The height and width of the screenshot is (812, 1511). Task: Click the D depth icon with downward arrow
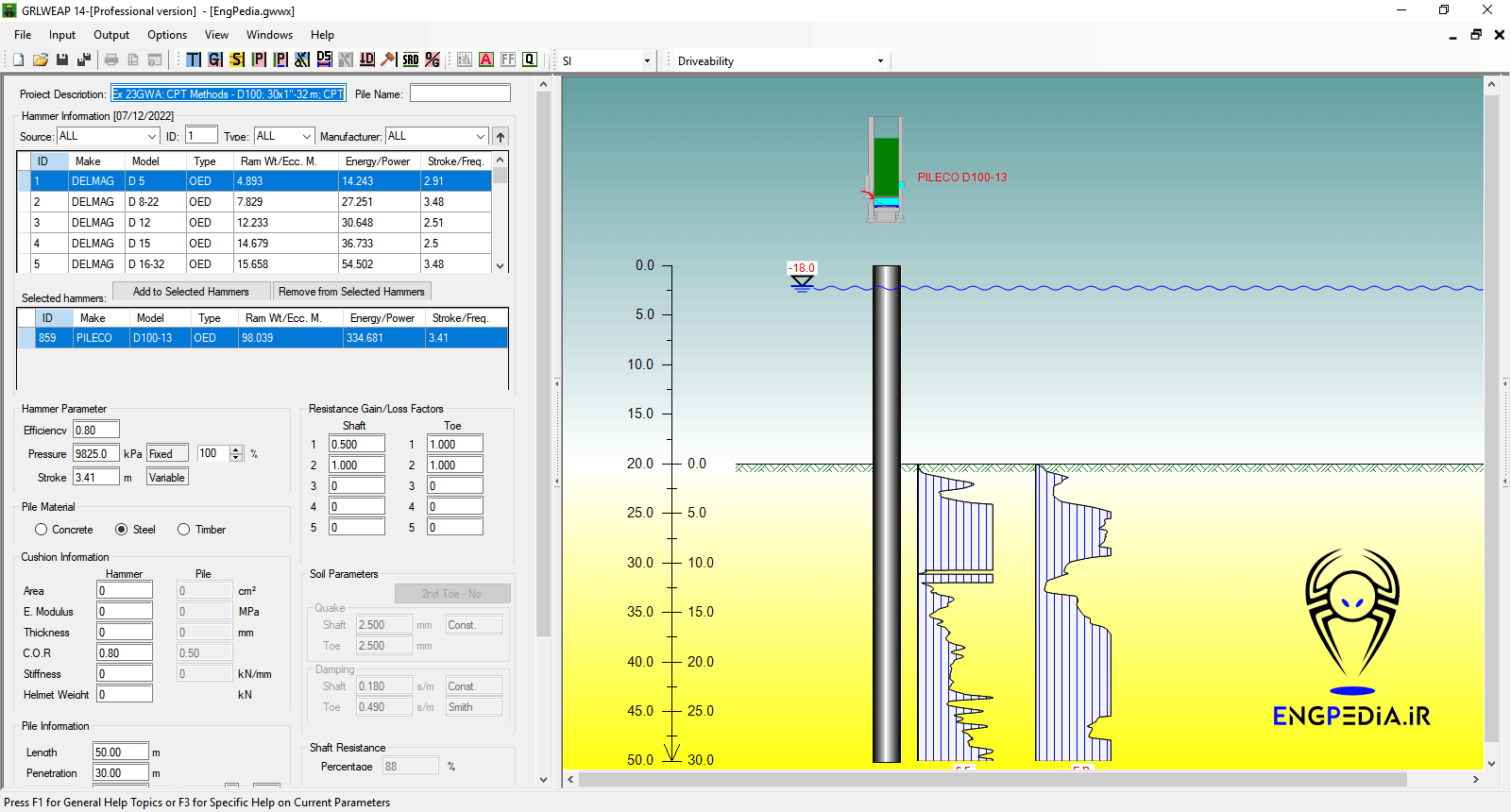pyautogui.click(x=367, y=59)
